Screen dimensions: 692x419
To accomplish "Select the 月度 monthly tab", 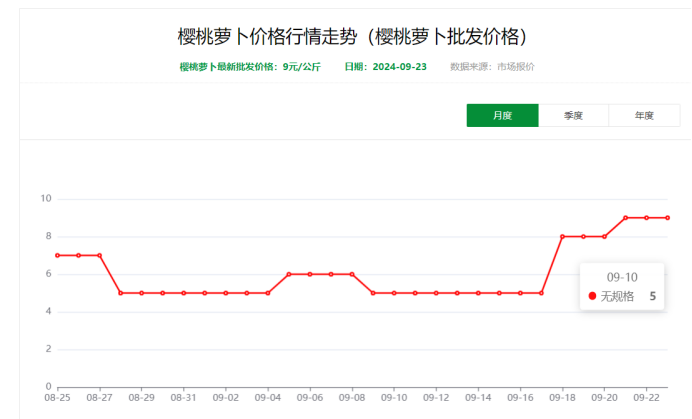I will [502, 116].
